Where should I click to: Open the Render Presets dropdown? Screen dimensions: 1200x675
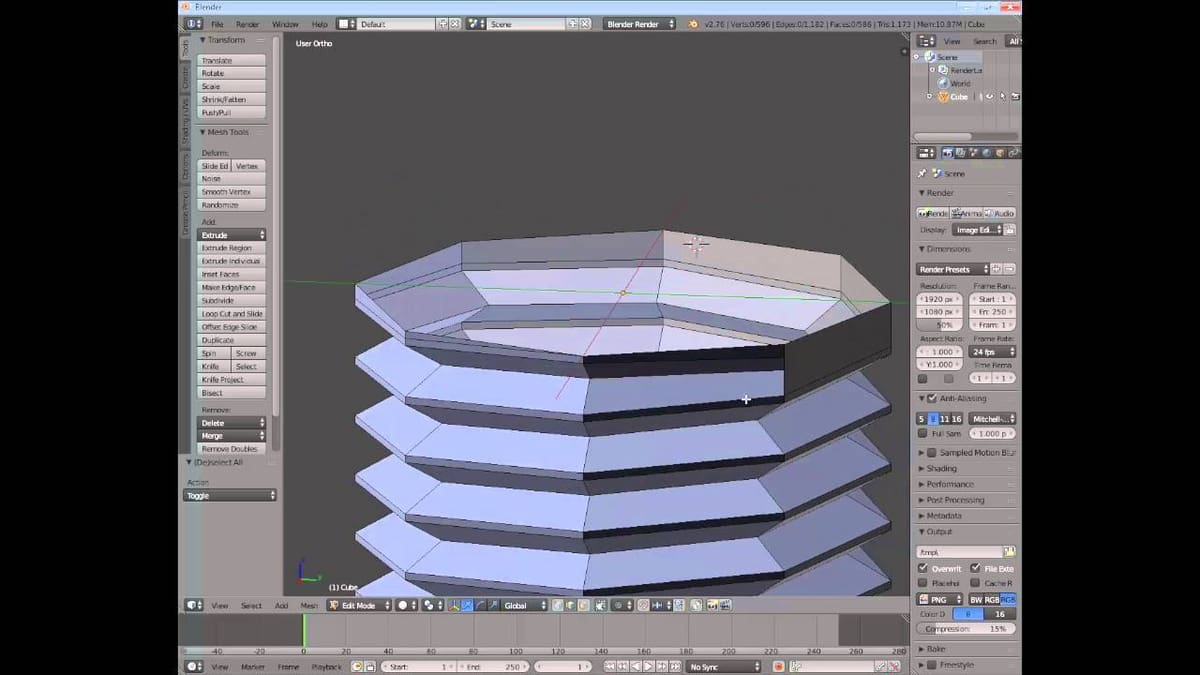(953, 269)
